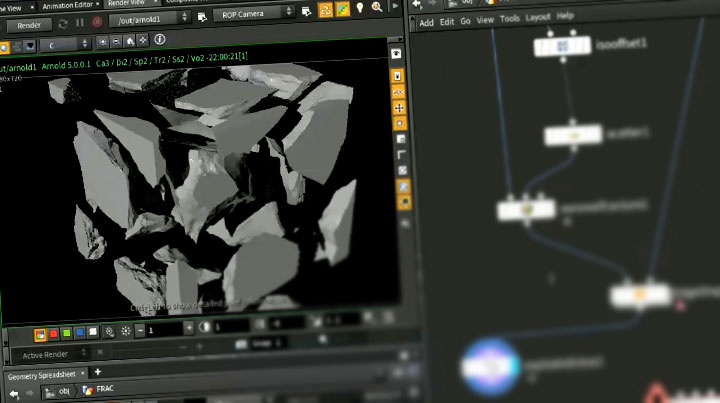Select the voronoi fracture node
Viewport: 720px width, 403px height.
pyautogui.click(x=527, y=210)
